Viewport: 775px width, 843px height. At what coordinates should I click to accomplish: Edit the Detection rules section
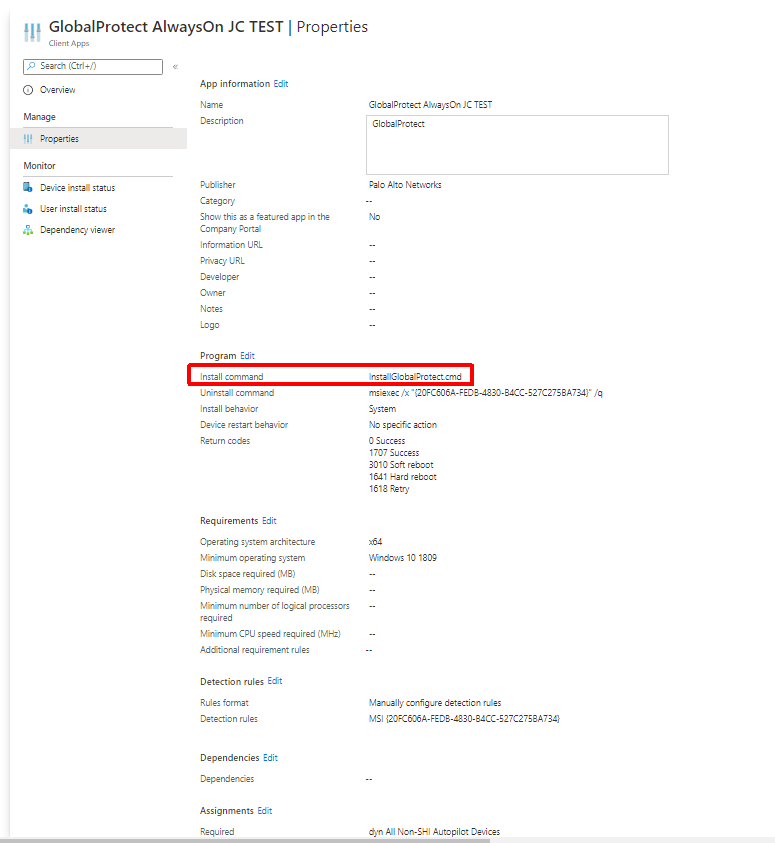tap(275, 681)
